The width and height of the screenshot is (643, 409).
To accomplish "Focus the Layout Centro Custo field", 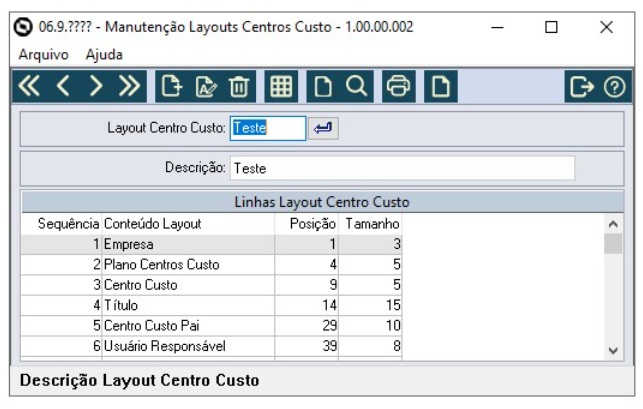I will [268, 128].
